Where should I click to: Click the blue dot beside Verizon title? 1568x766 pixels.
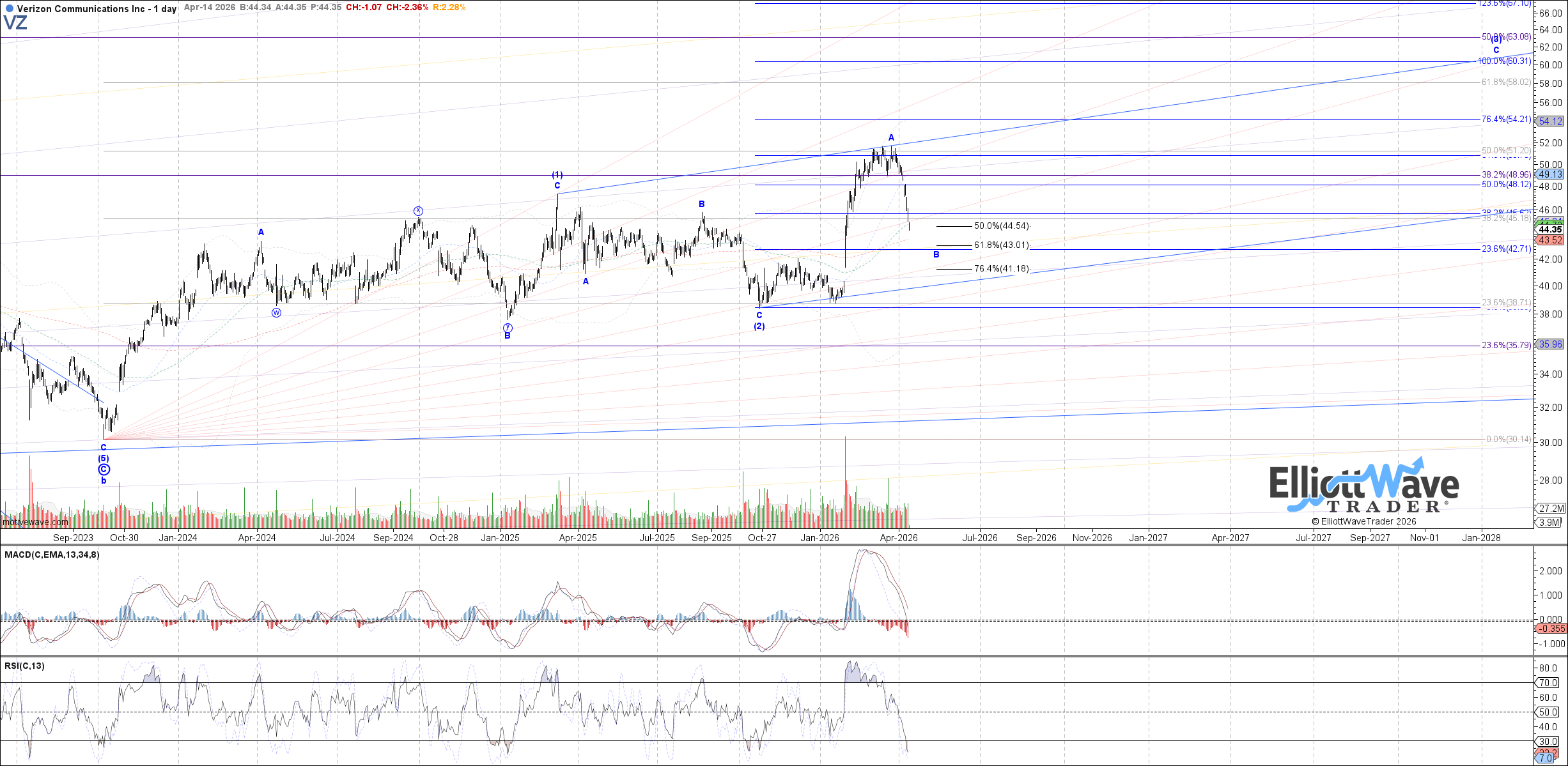click(x=9, y=9)
